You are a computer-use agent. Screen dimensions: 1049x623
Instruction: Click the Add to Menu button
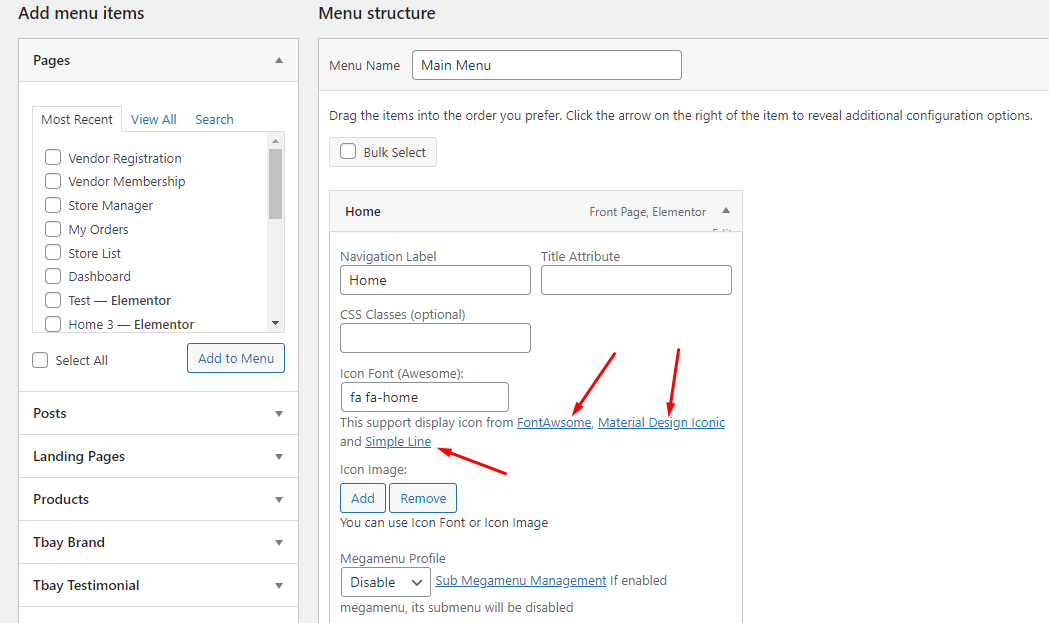[236, 358]
